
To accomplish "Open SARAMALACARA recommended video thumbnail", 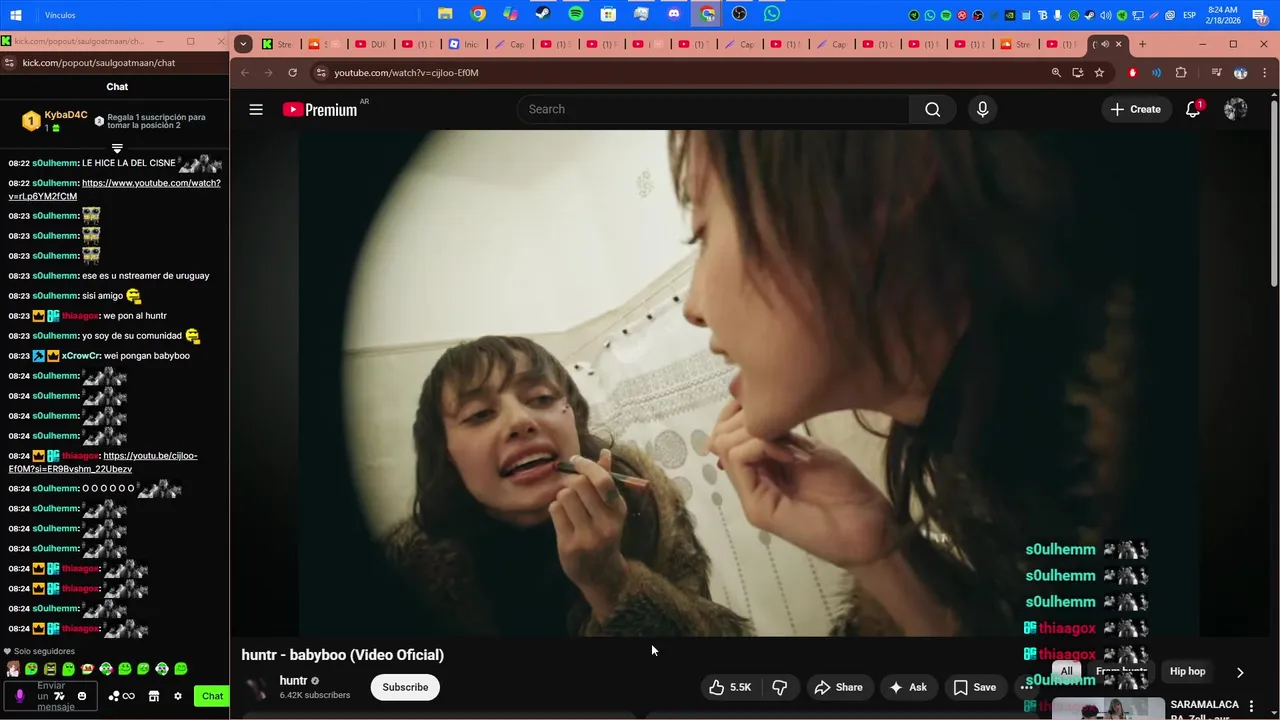I will (x=1108, y=708).
